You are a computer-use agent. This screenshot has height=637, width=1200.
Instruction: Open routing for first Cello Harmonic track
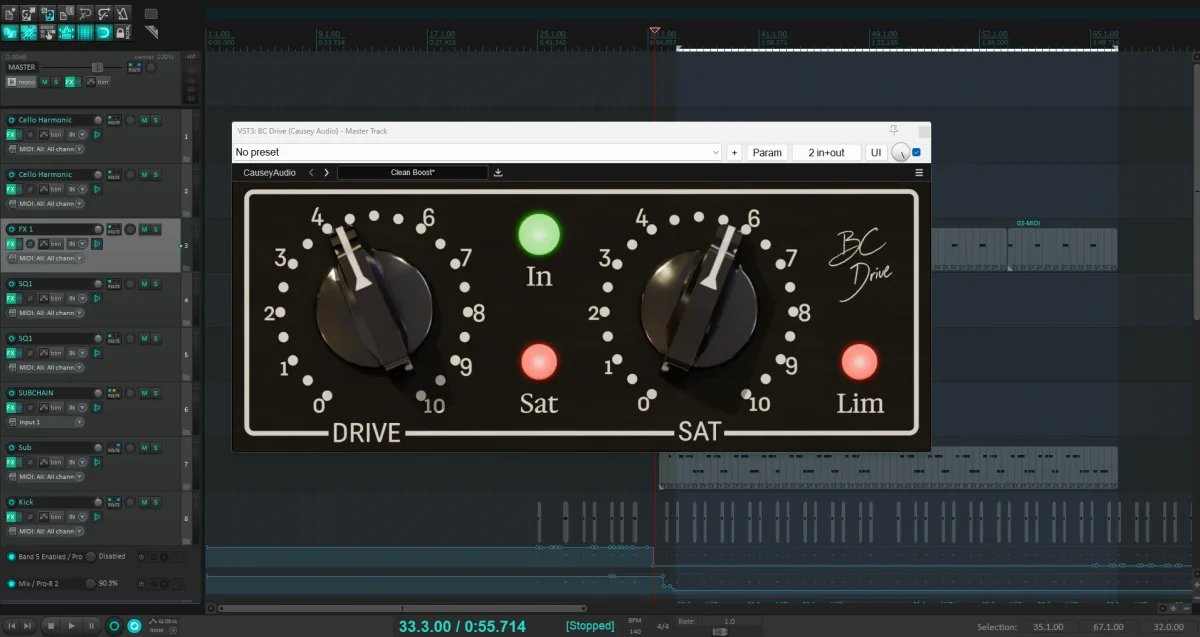[x=114, y=120]
